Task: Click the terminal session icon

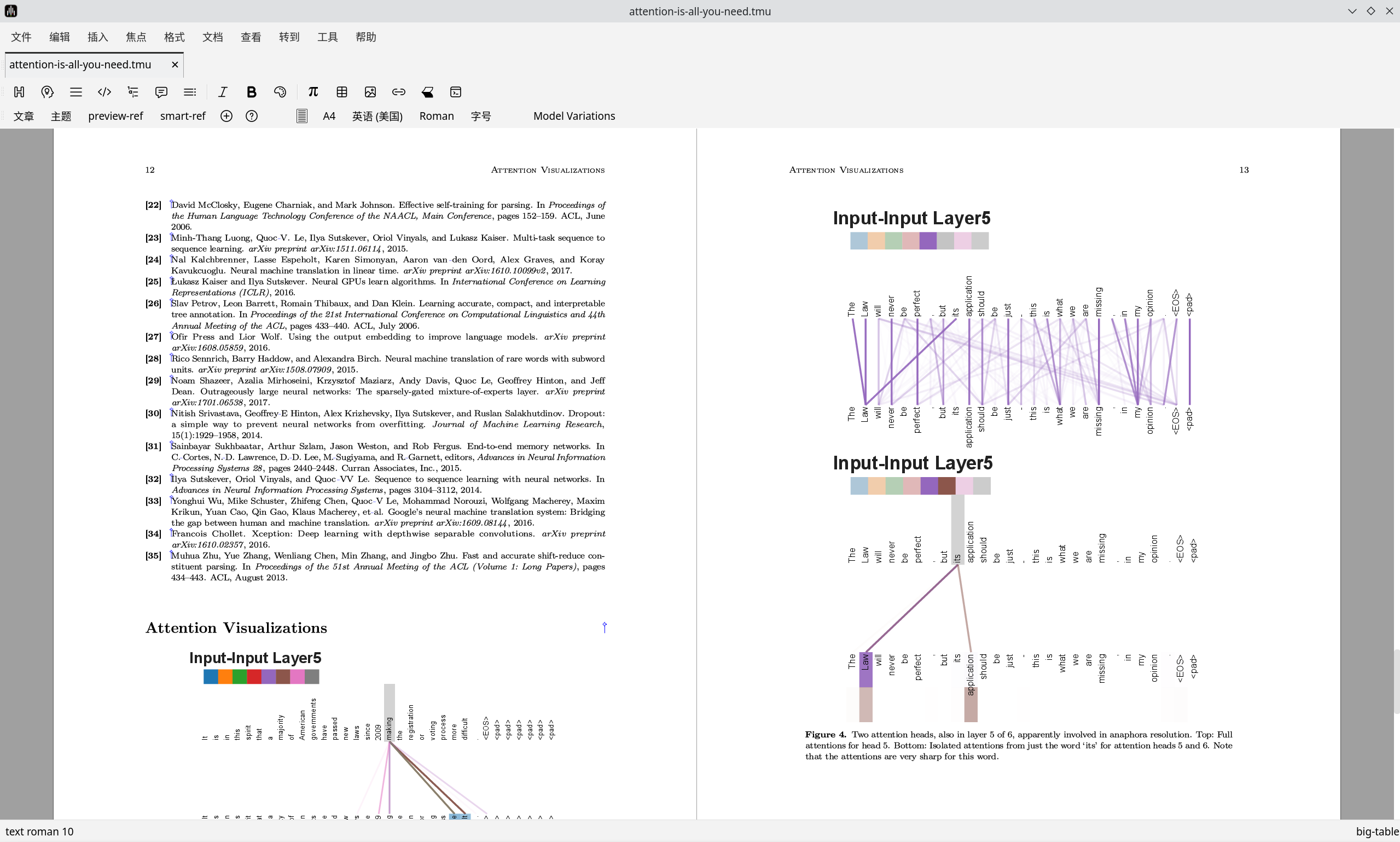Action: coord(456,92)
